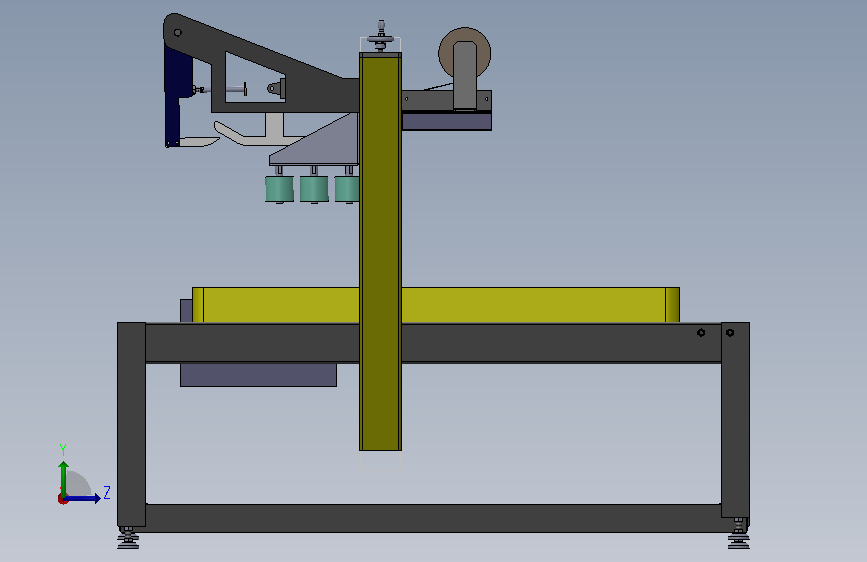Select the right leg of the dark frame
This screenshot has height=562, width=867.
tap(735, 420)
